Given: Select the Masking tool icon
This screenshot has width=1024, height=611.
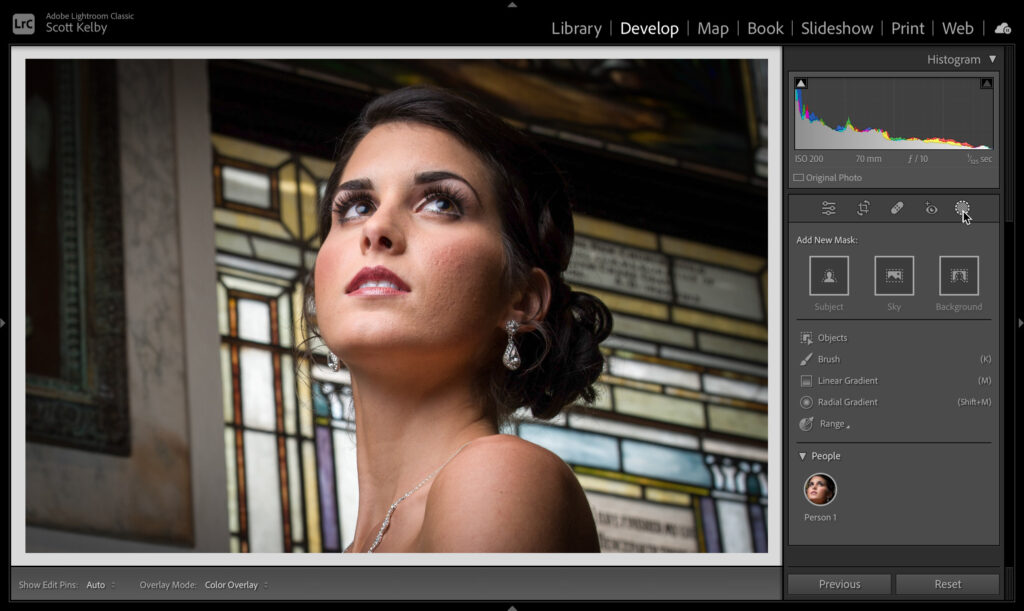Looking at the screenshot, I should [962, 208].
